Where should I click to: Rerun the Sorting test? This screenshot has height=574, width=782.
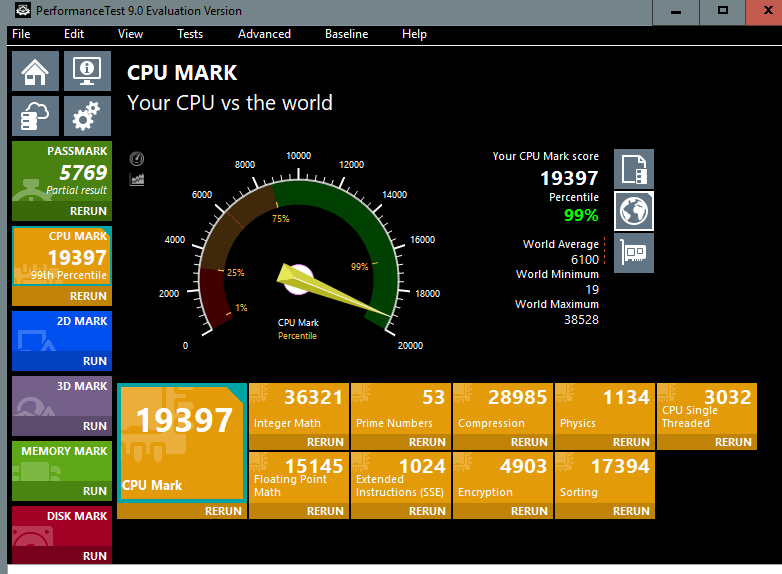tap(605, 511)
